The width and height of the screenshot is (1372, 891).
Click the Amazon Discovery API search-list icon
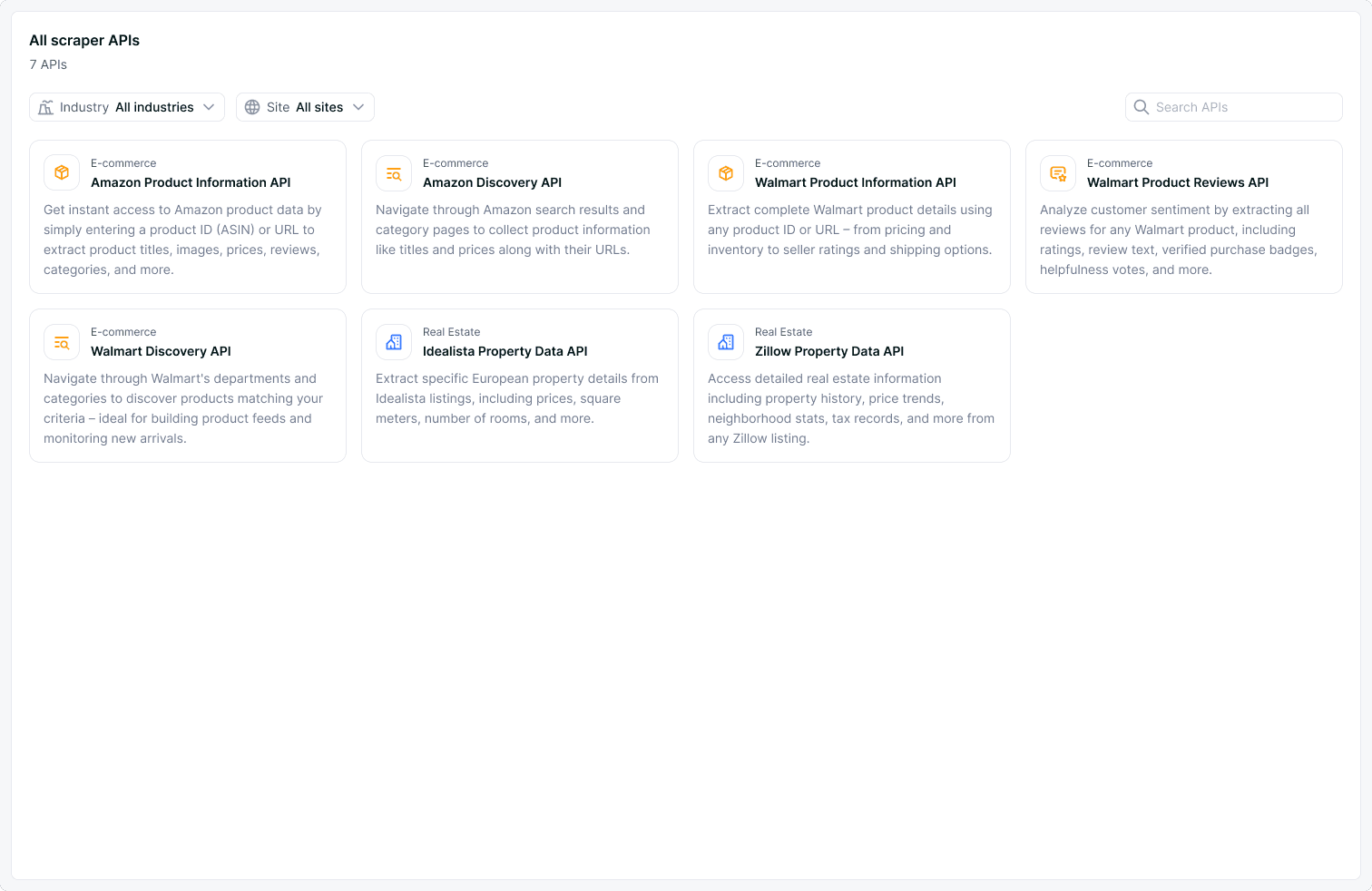[x=394, y=172]
